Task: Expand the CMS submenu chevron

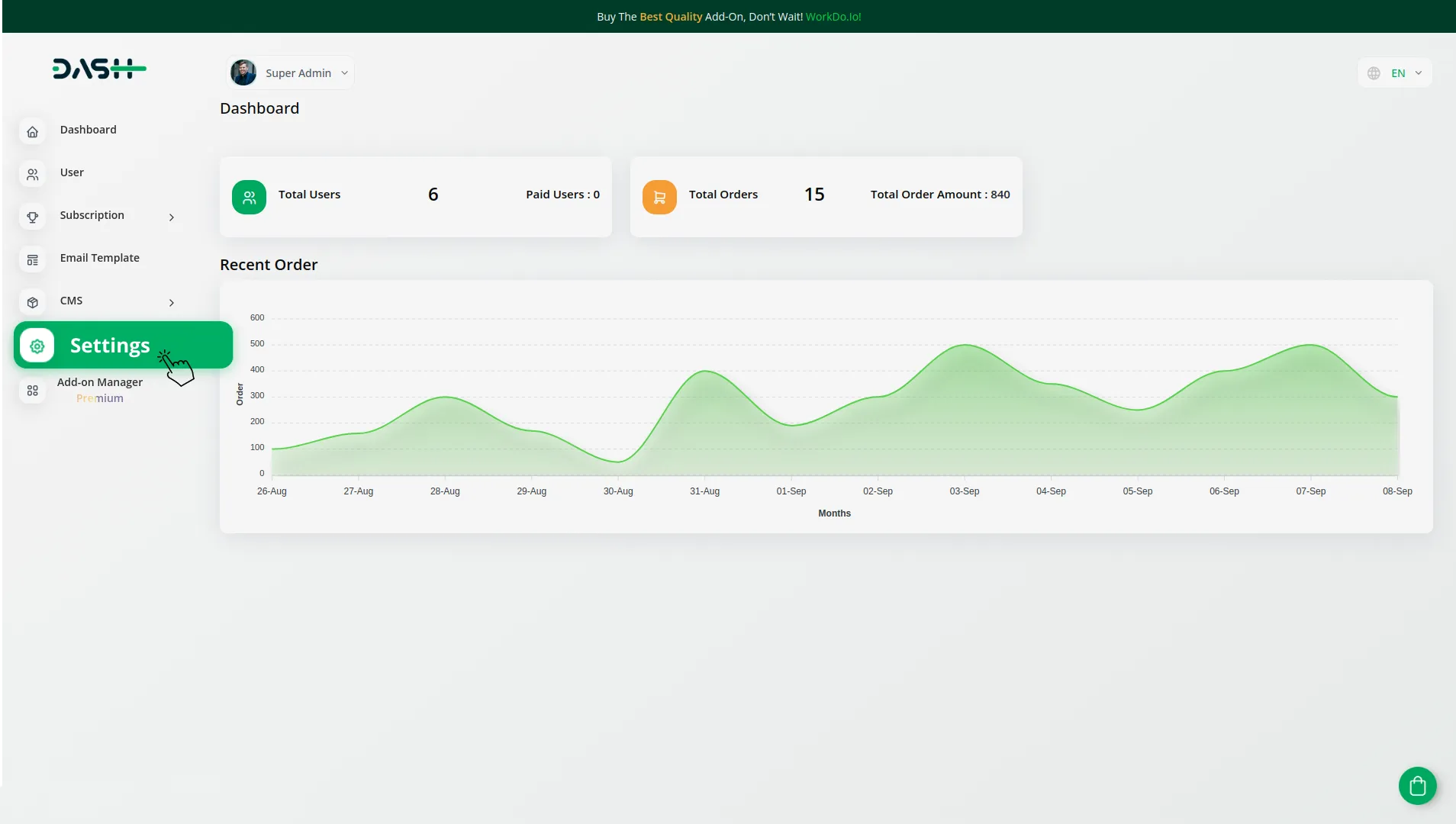Action: point(172,303)
